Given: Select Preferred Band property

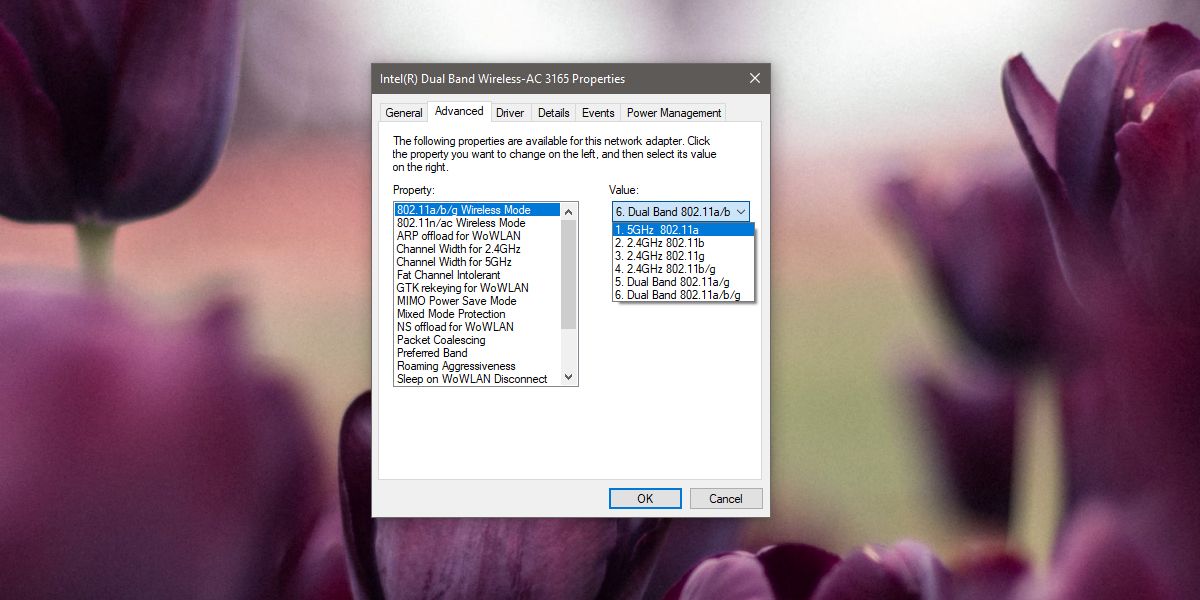Looking at the screenshot, I should [x=478, y=353].
